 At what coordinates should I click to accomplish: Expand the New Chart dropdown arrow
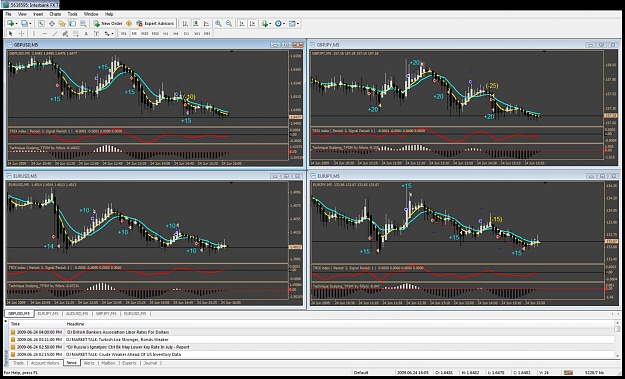[x=16, y=24]
